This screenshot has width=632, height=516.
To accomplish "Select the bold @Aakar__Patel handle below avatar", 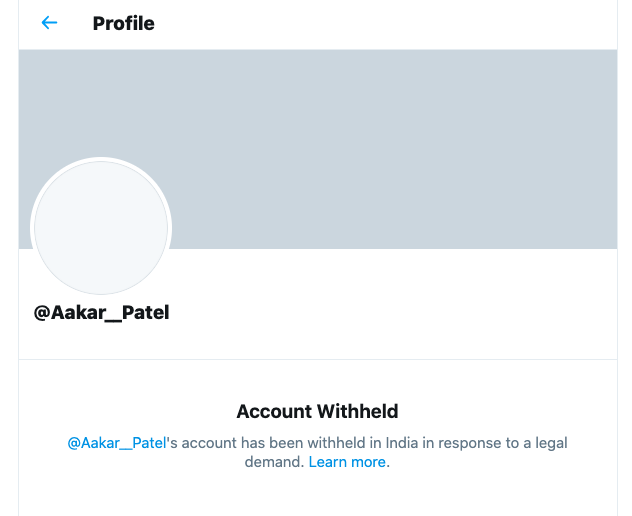I will click(x=102, y=312).
